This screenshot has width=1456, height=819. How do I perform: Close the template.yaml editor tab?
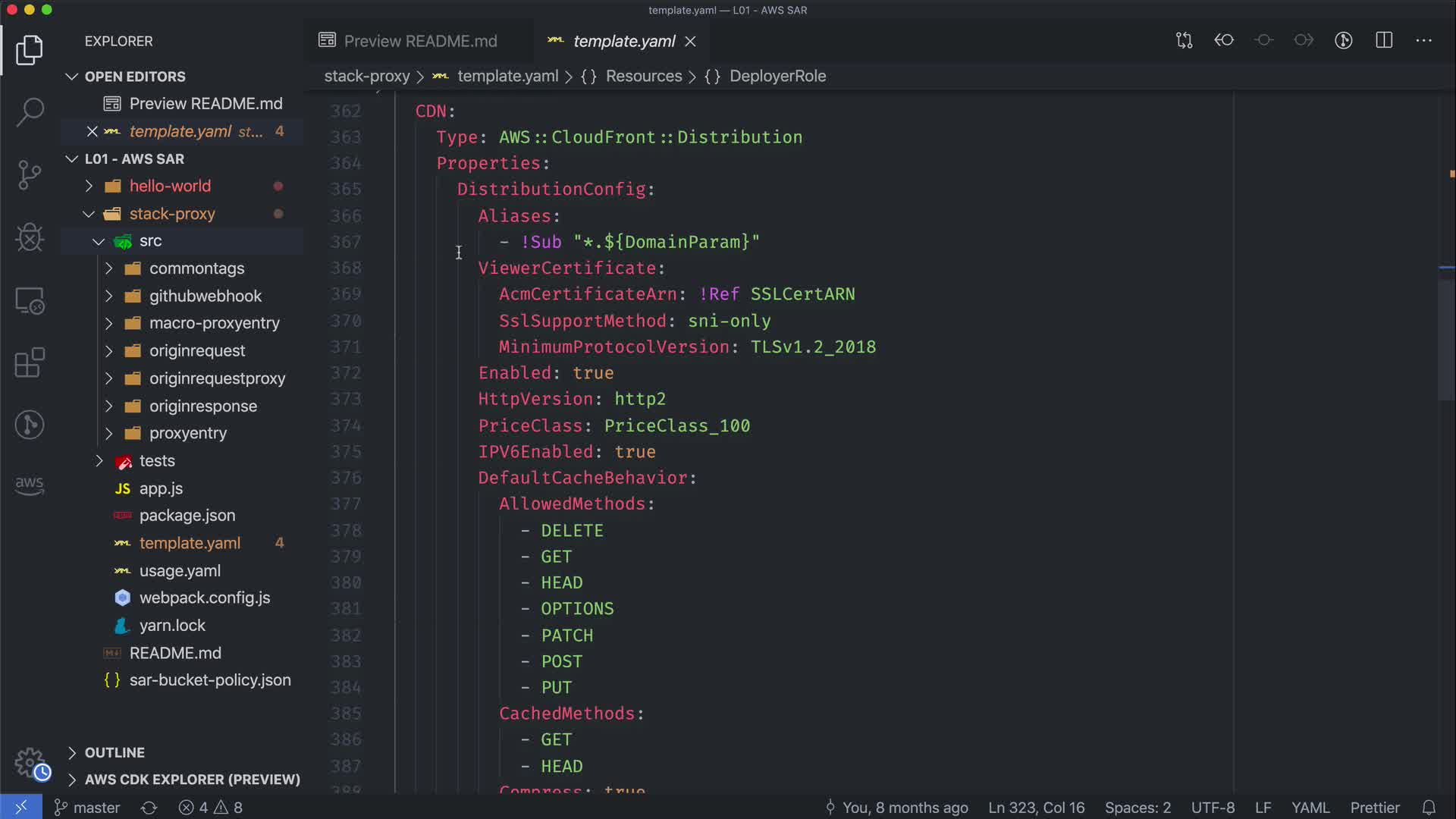[x=690, y=42]
